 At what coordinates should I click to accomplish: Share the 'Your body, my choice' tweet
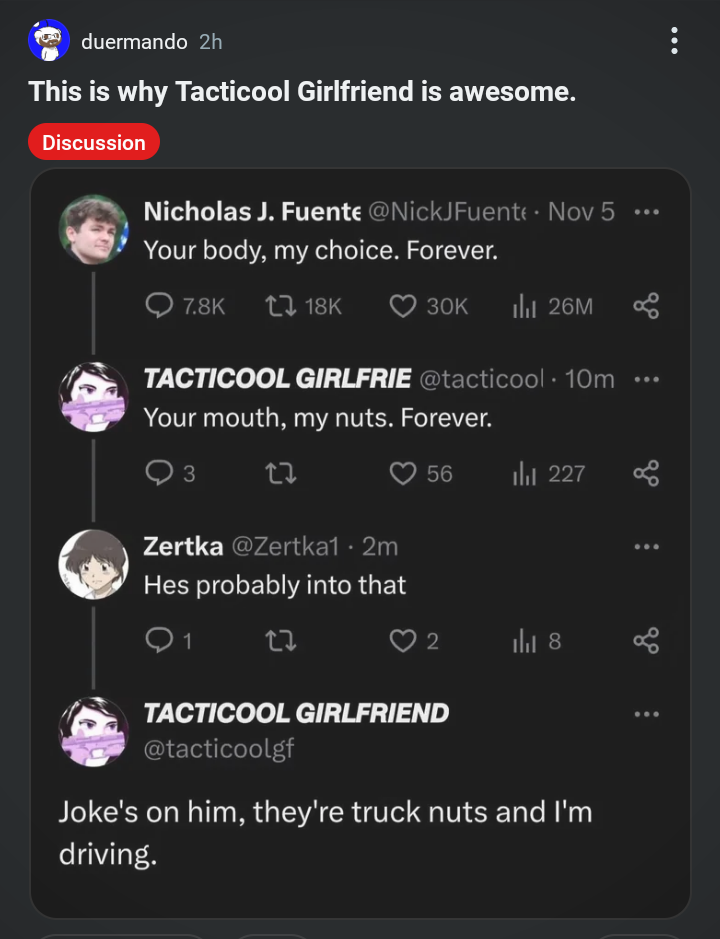[646, 306]
